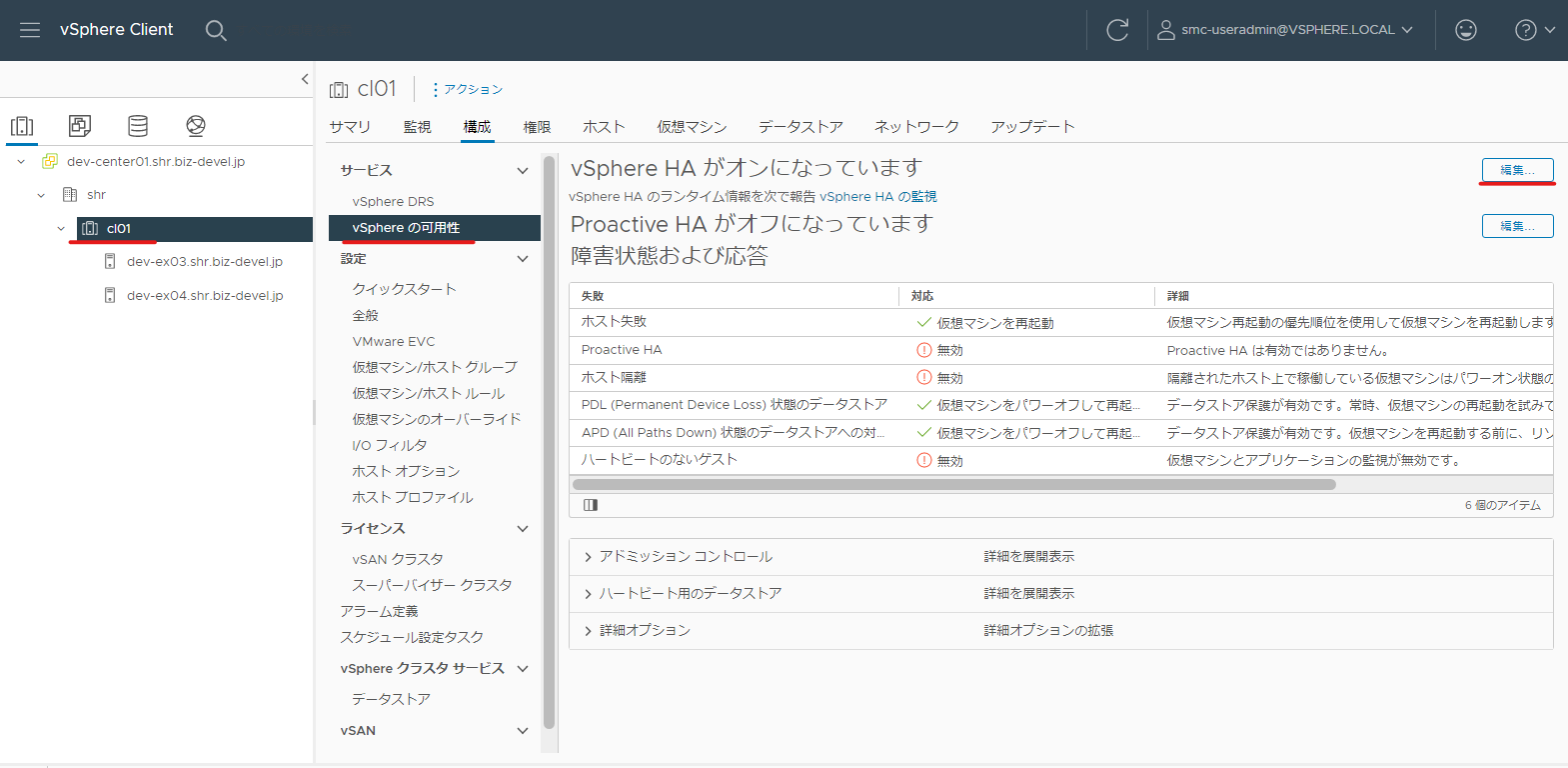Click the column selector icon below the table
This screenshot has width=1568, height=768.
click(x=591, y=505)
